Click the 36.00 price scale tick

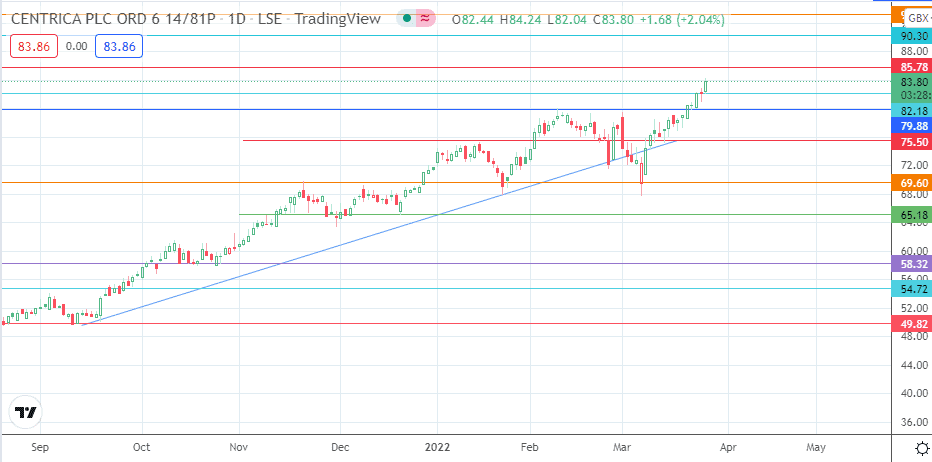pyautogui.click(x=914, y=422)
